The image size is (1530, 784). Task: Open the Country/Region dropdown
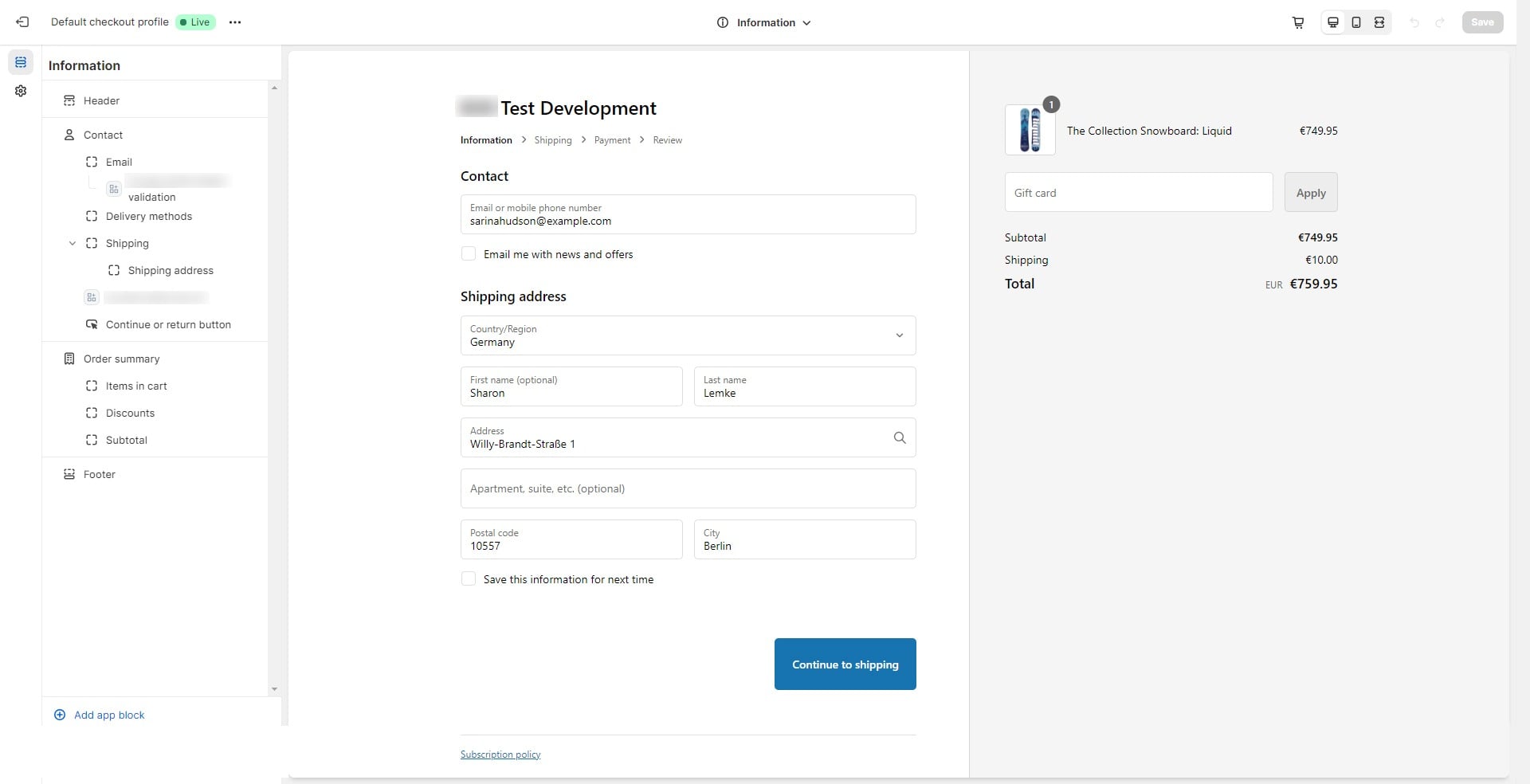click(x=688, y=335)
